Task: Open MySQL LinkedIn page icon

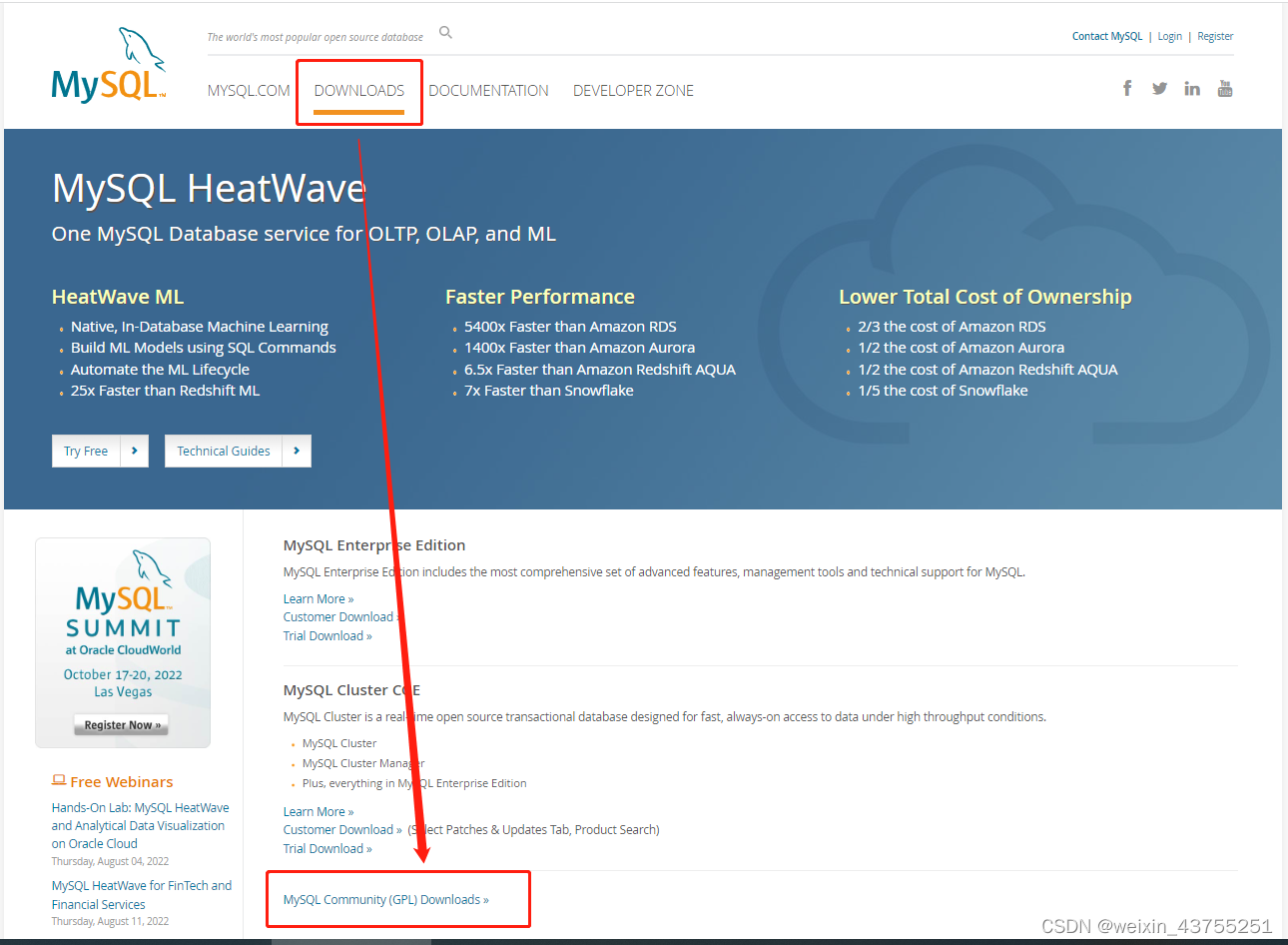Action: pos(1192,88)
